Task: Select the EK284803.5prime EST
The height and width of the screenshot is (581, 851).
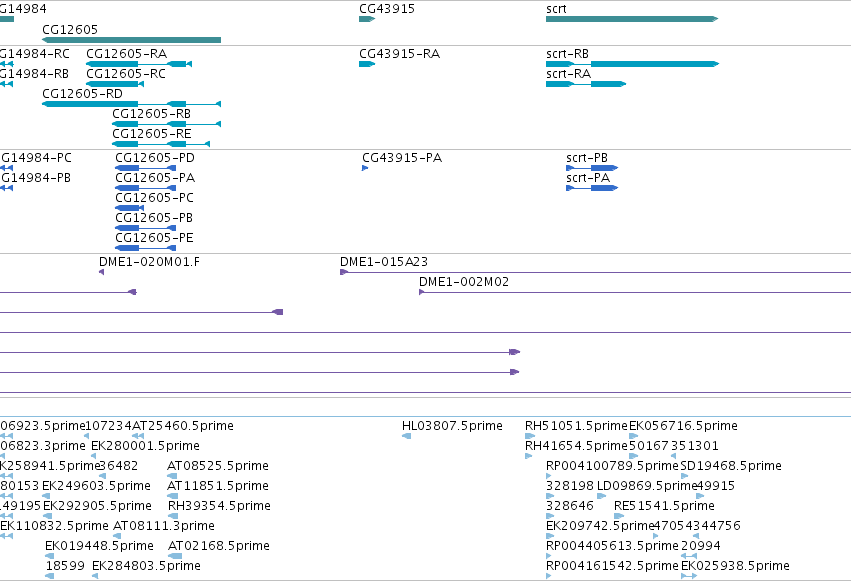Action: tap(95, 576)
